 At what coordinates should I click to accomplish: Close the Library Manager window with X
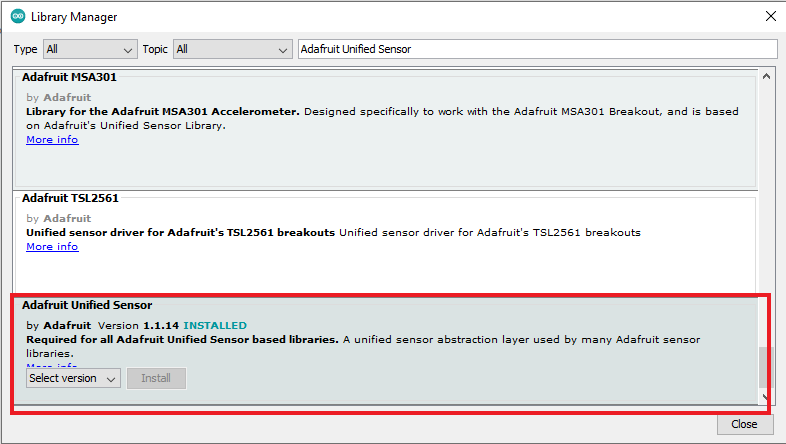click(771, 17)
